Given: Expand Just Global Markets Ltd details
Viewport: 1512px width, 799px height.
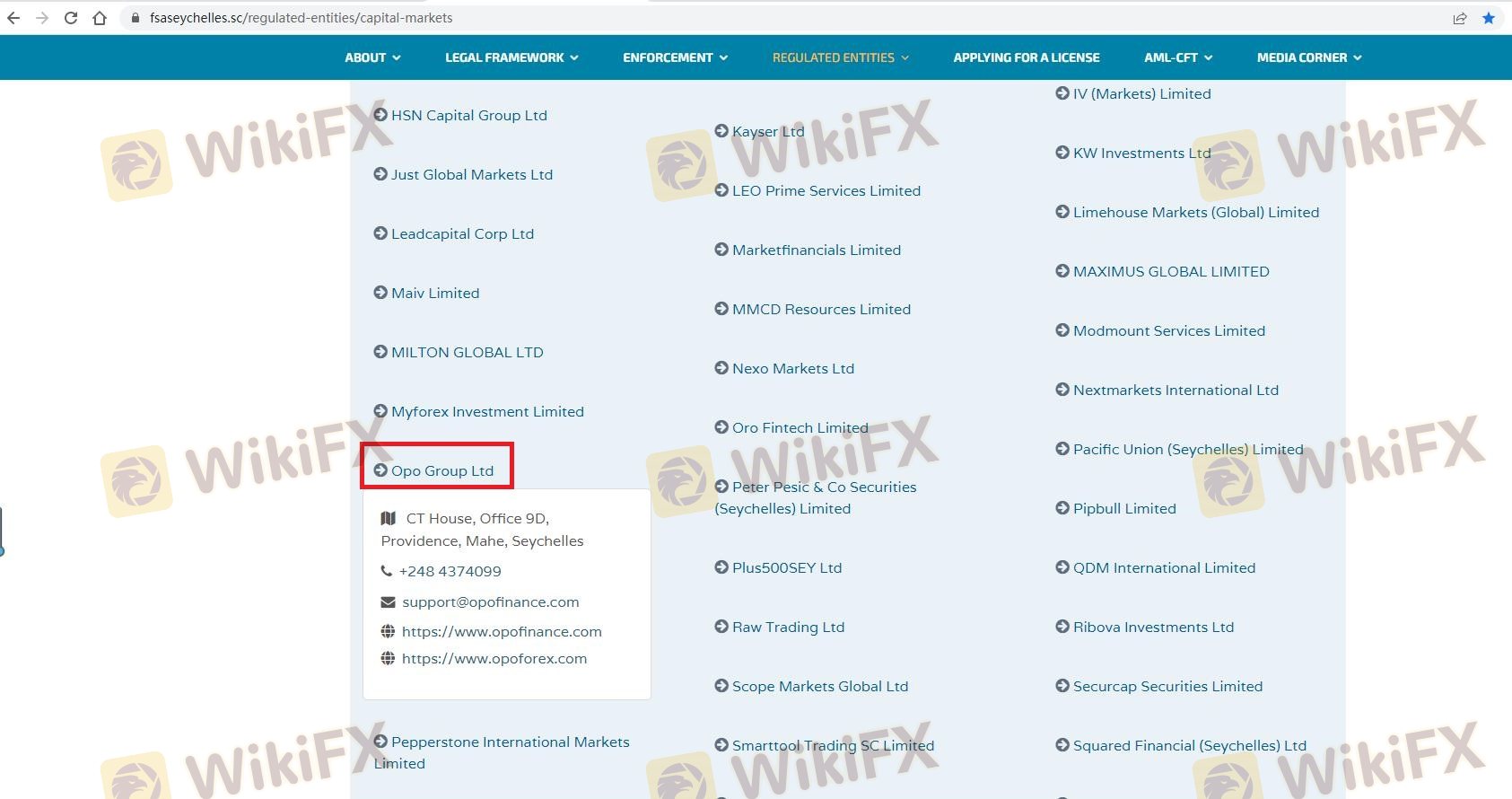Looking at the screenshot, I should pos(463,174).
